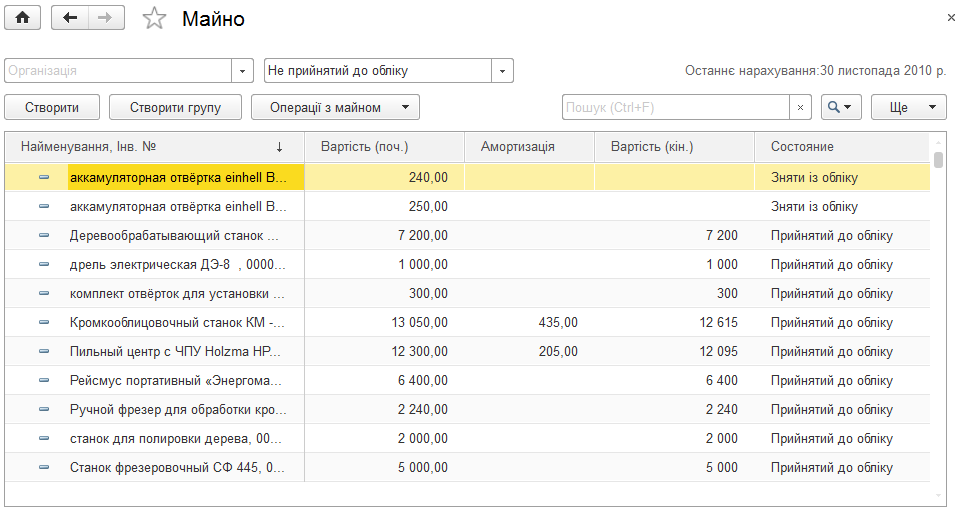Viewport: 960px width, 515px height.
Task: Click final cost value 12 095
Action: click(718, 351)
